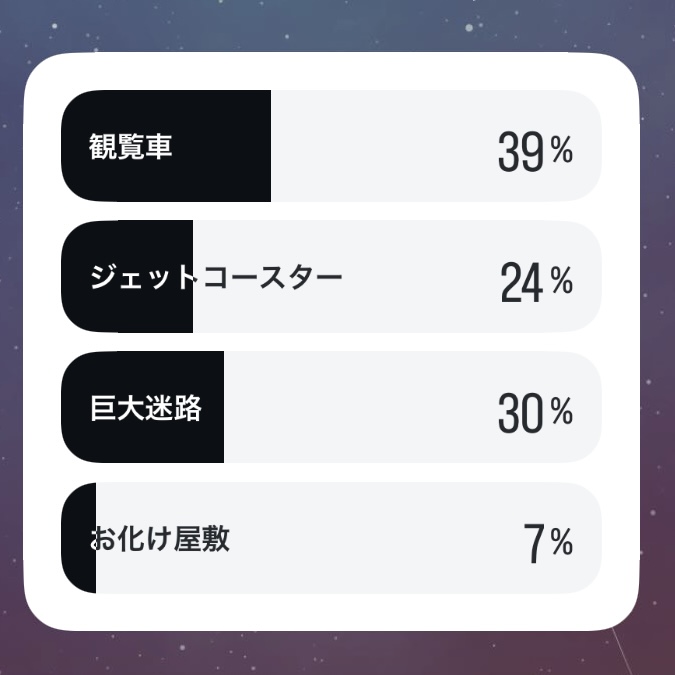Select the 観覧車 poll option
The width and height of the screenshot is (675, 675).
pyautogui.click(x=331, y=146)
